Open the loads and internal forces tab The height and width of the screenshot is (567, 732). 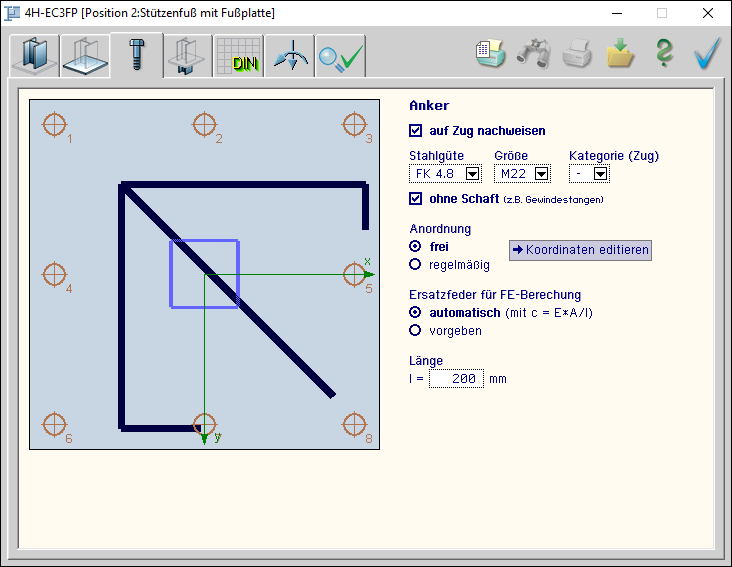(x=290, y=56)
